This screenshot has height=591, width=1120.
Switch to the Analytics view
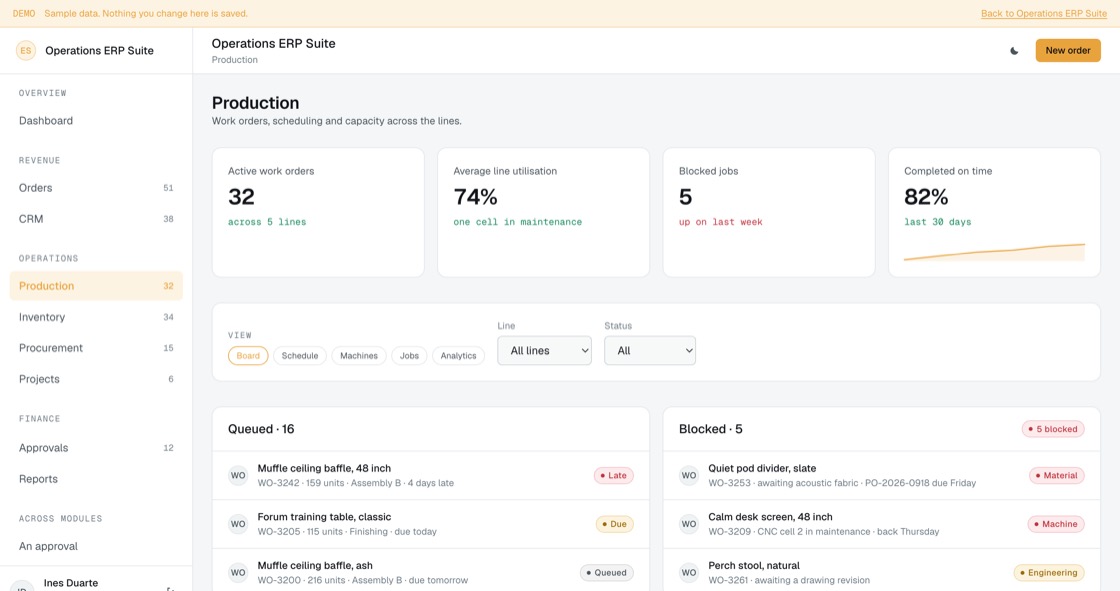[x=459, y=356]
